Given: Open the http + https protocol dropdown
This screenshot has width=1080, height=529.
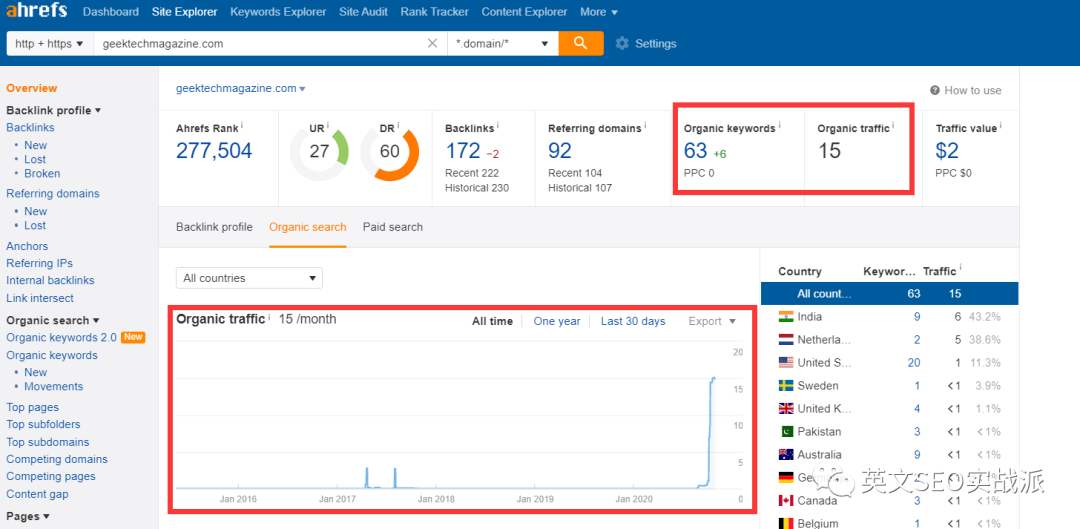Looking at the screenshot, I should pos(50,43).
